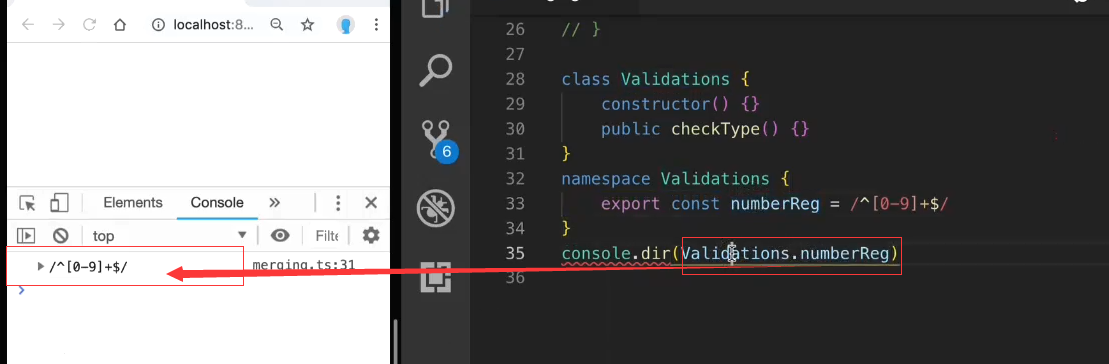
Task: Expand the logged regex object
Action: point(40,266)
